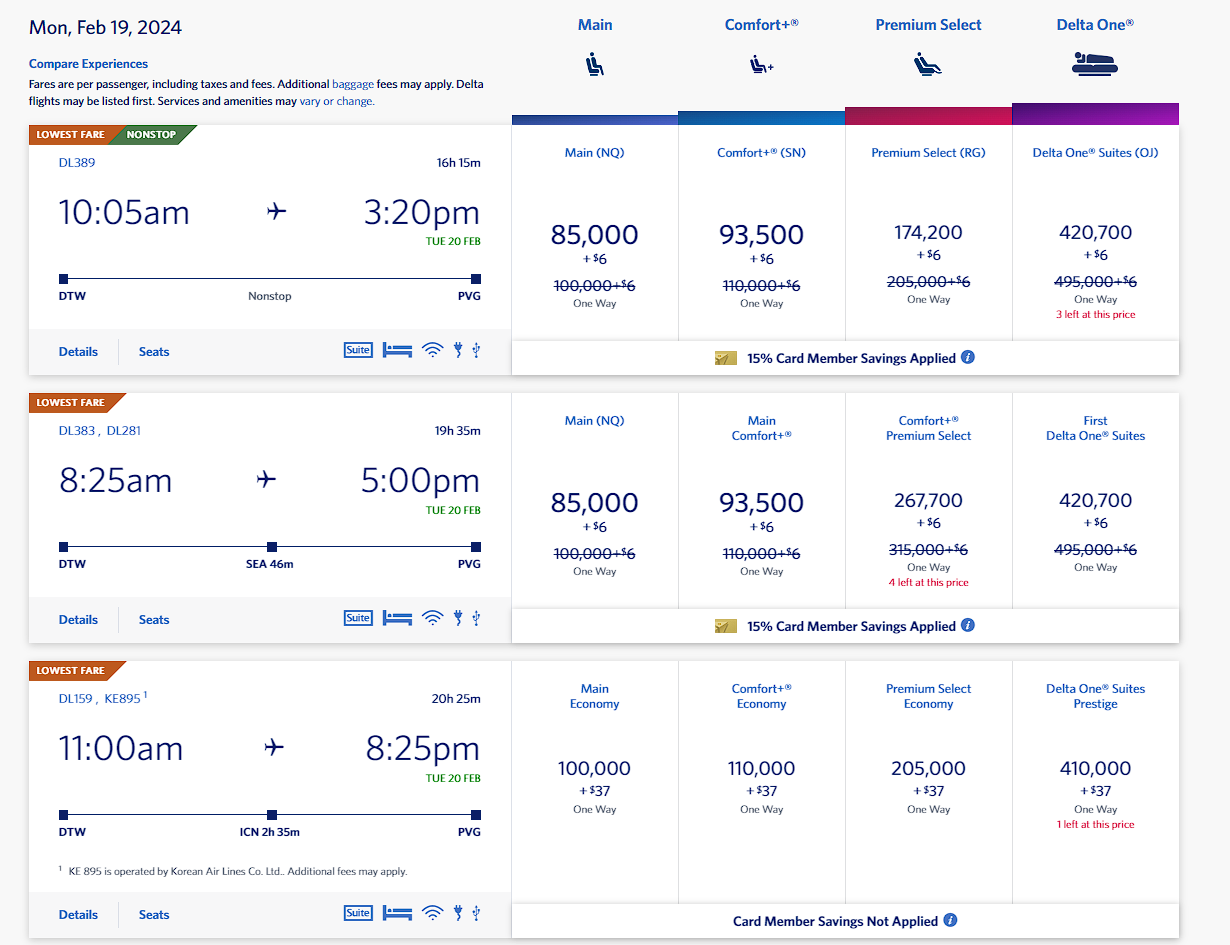1230x945 pixels.
Task: Select the 267,700 miles Comfort+ Premium Select fare
Action: 929,500
